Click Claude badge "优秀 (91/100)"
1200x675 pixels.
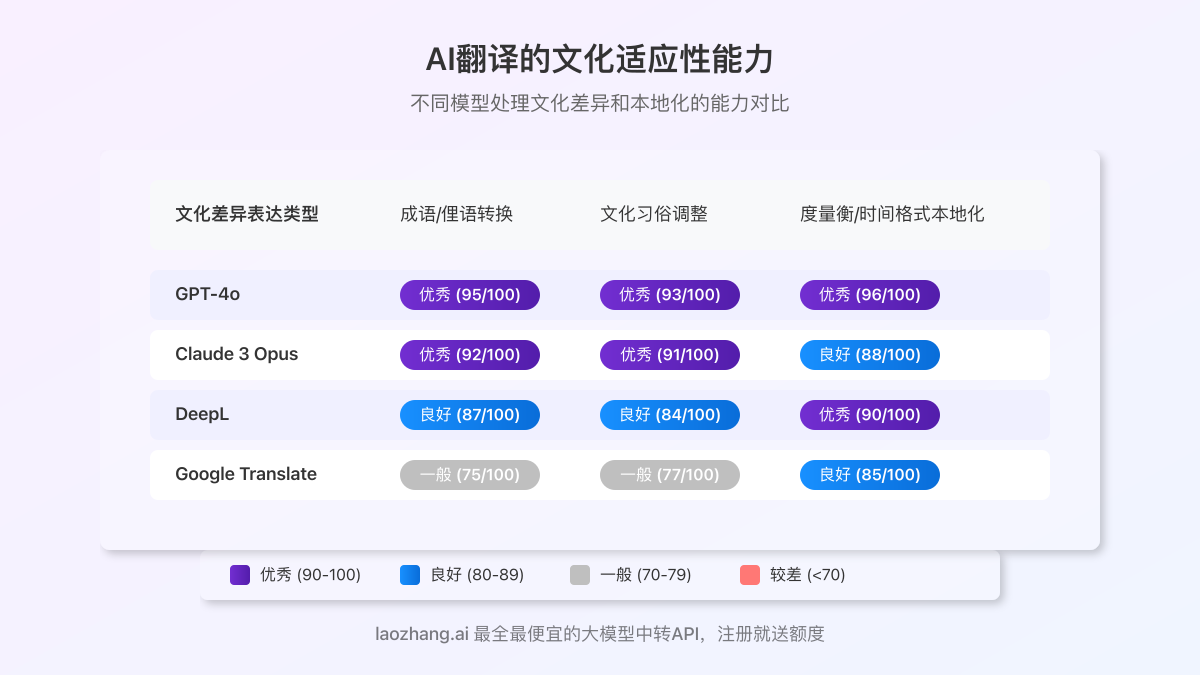670,355
